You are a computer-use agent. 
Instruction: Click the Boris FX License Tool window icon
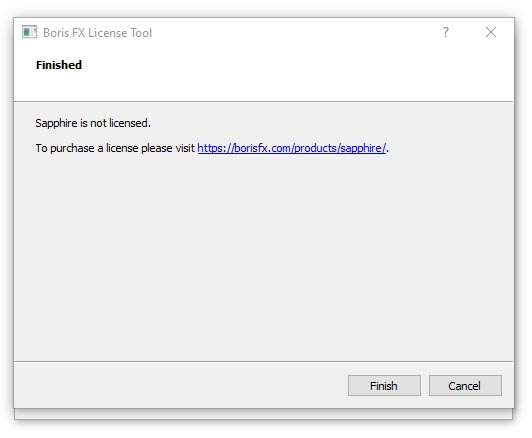(x=30, y=33)
